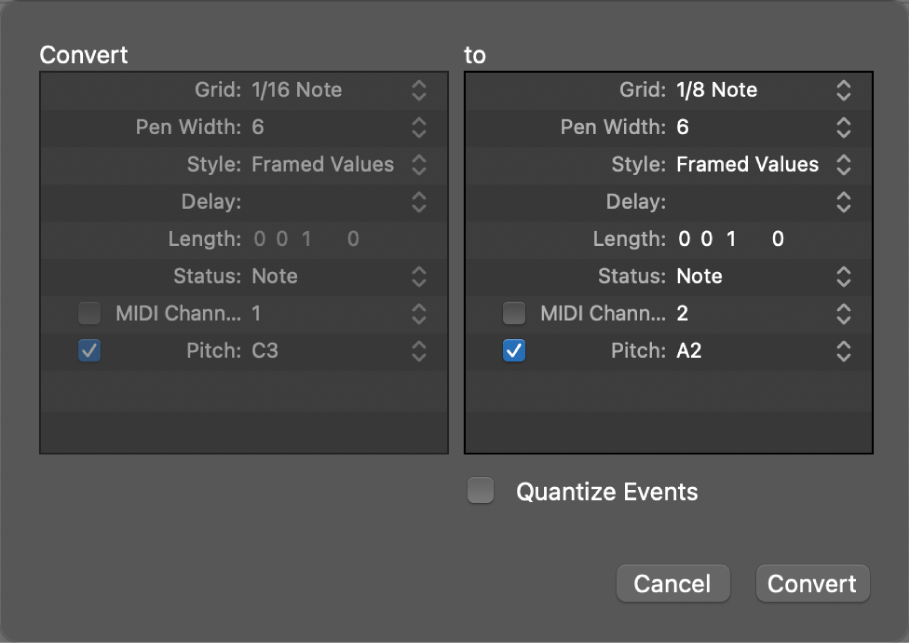This screenshot has height=644, width=910.
Task: Enable the Quantize Events checkbox
Action: (481, 490)
